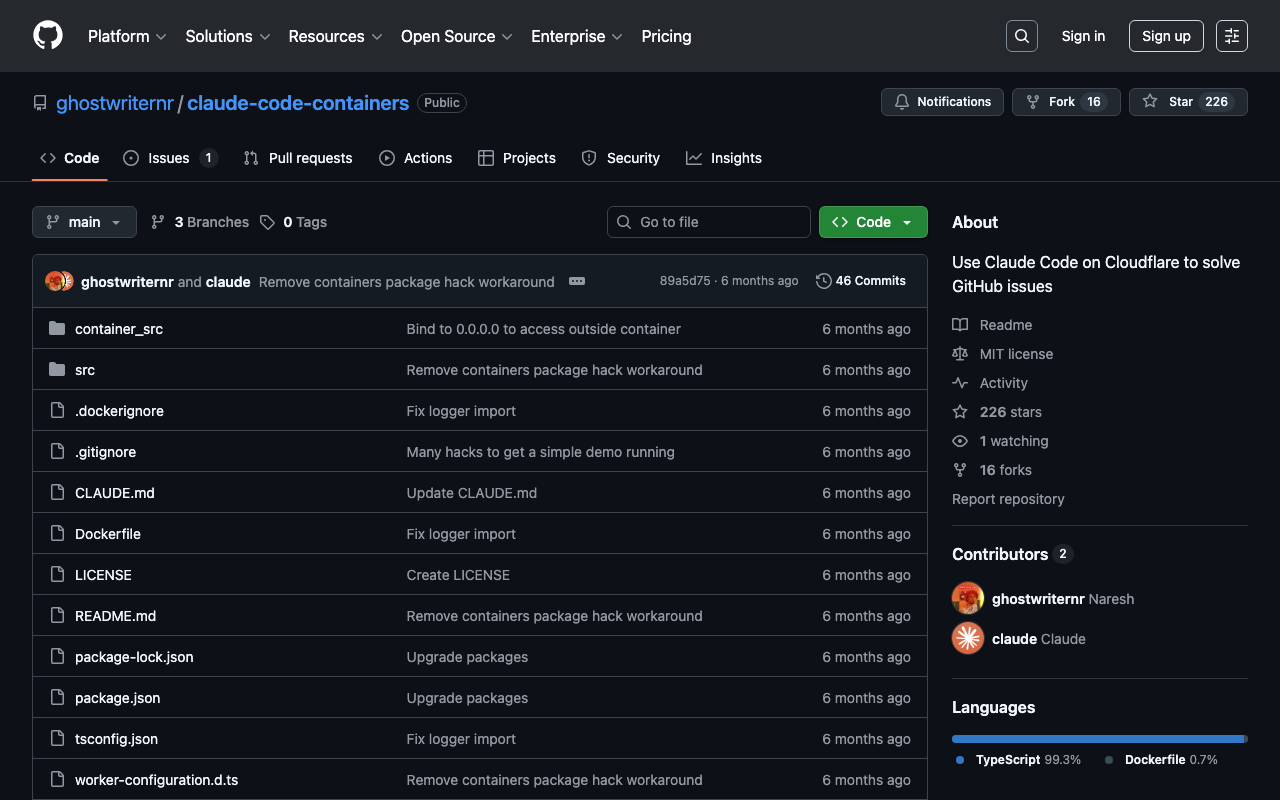Open the Pull requests tab

coord(298,158)
